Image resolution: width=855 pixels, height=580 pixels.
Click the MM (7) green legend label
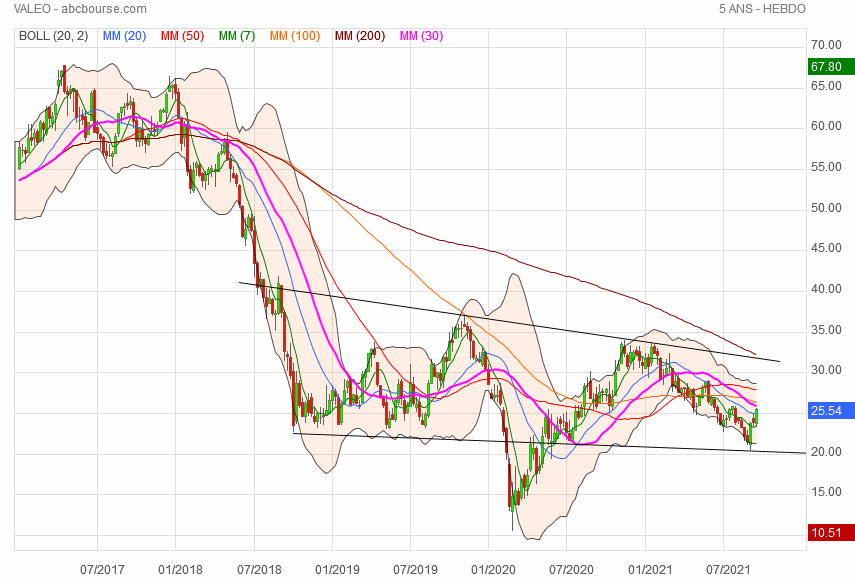tap(237, 36)
